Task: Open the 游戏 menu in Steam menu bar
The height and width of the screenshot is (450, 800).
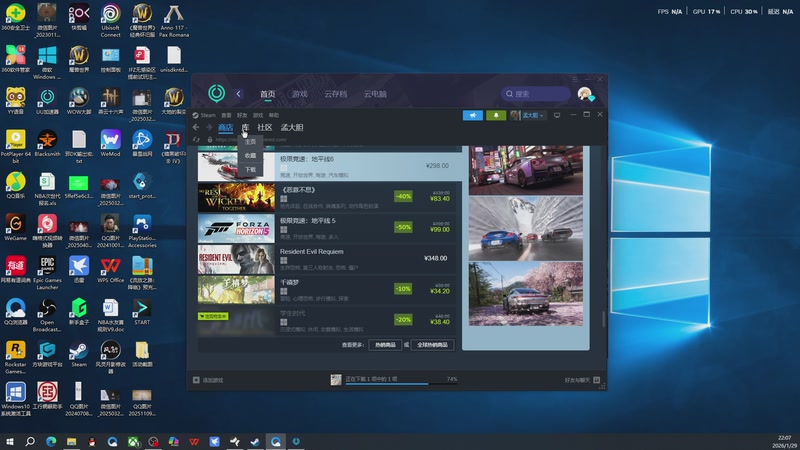Action: pyautogui.click(x=258, y=115)
